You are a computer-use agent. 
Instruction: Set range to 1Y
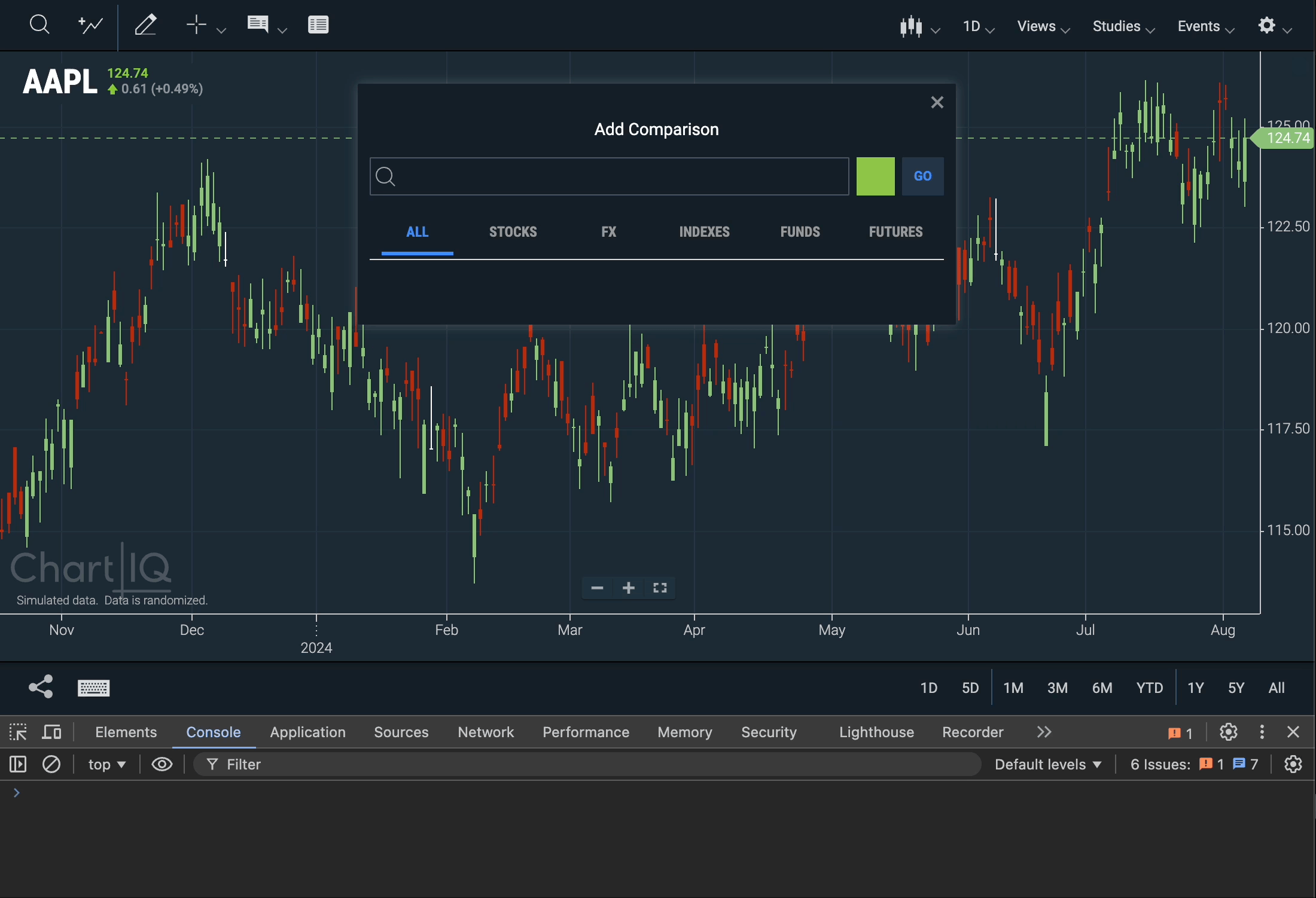coord(1196,688)
